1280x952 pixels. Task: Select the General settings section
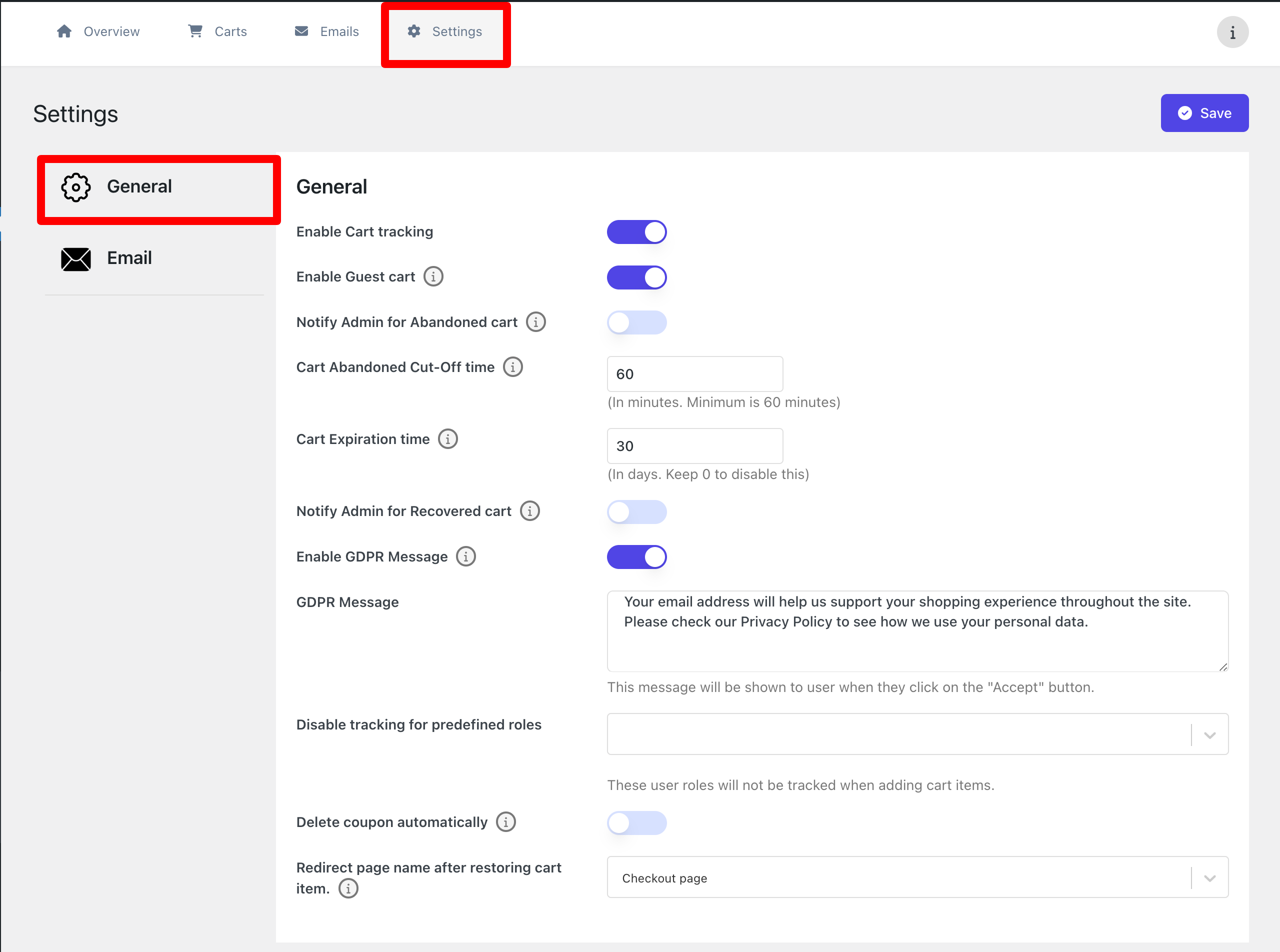(x=139, y=186)
